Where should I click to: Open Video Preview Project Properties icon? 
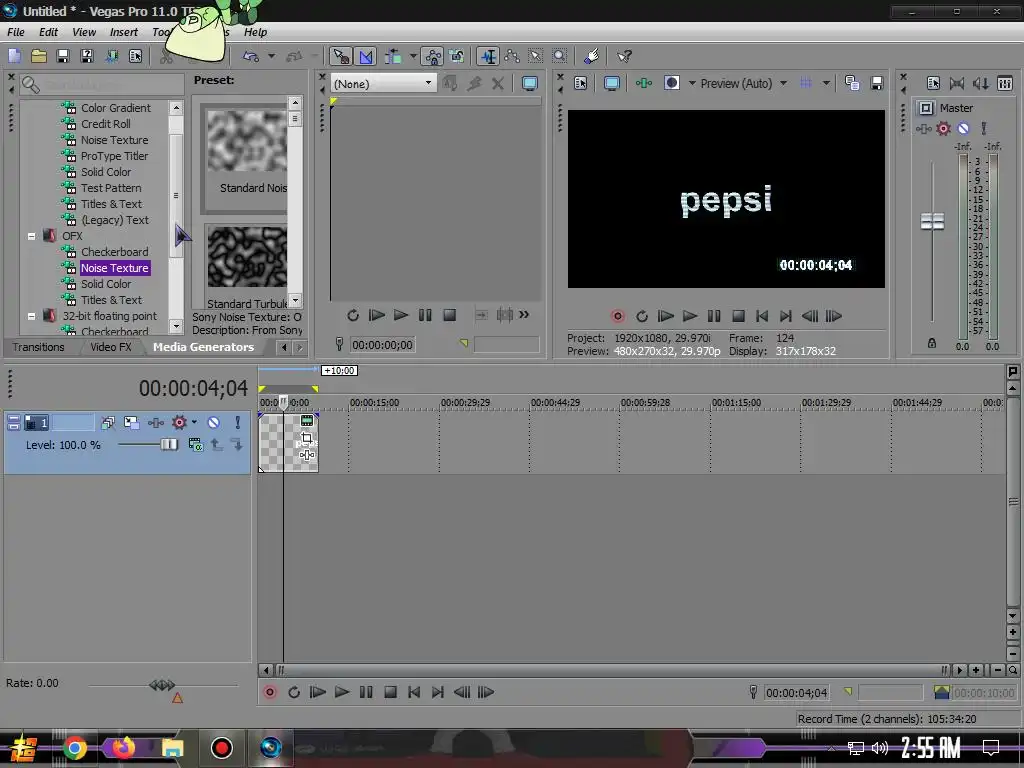pyautogui.click(x=581, y=83)
